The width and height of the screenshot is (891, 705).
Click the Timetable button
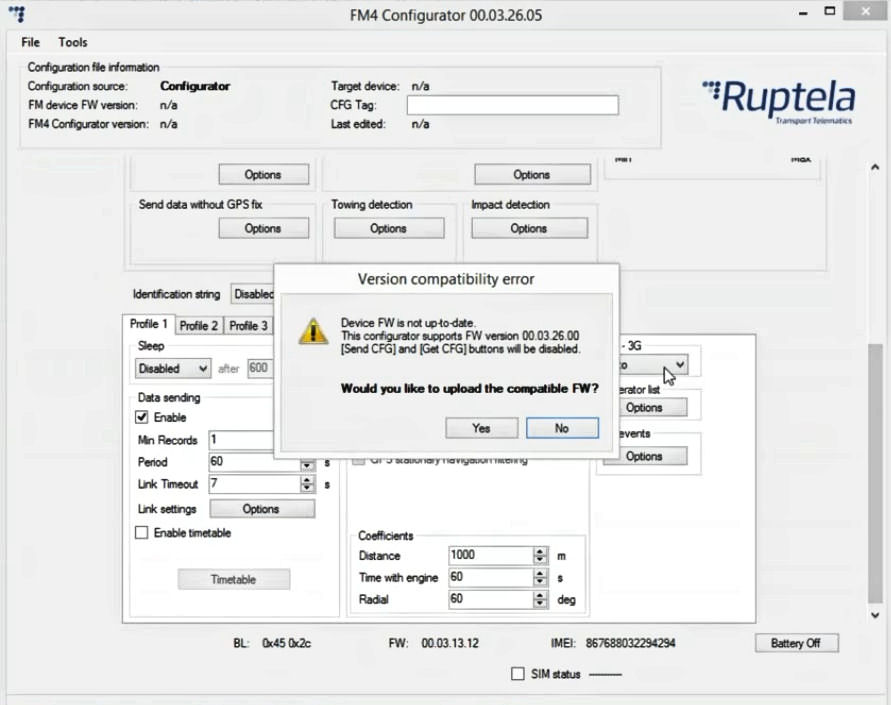click(233, 578)
